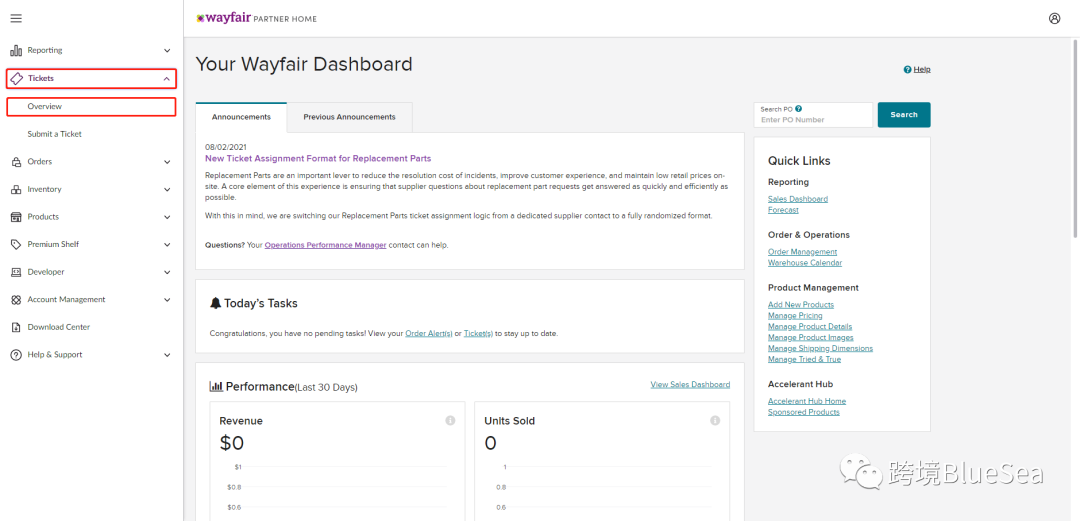Open Operations Performance Manager link
1080x521 pixels.
325,245
